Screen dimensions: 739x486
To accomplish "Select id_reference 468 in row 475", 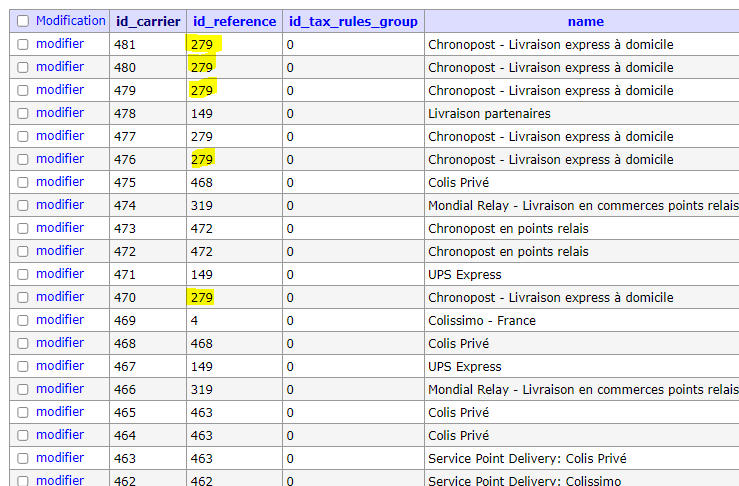I will point(202,182).
